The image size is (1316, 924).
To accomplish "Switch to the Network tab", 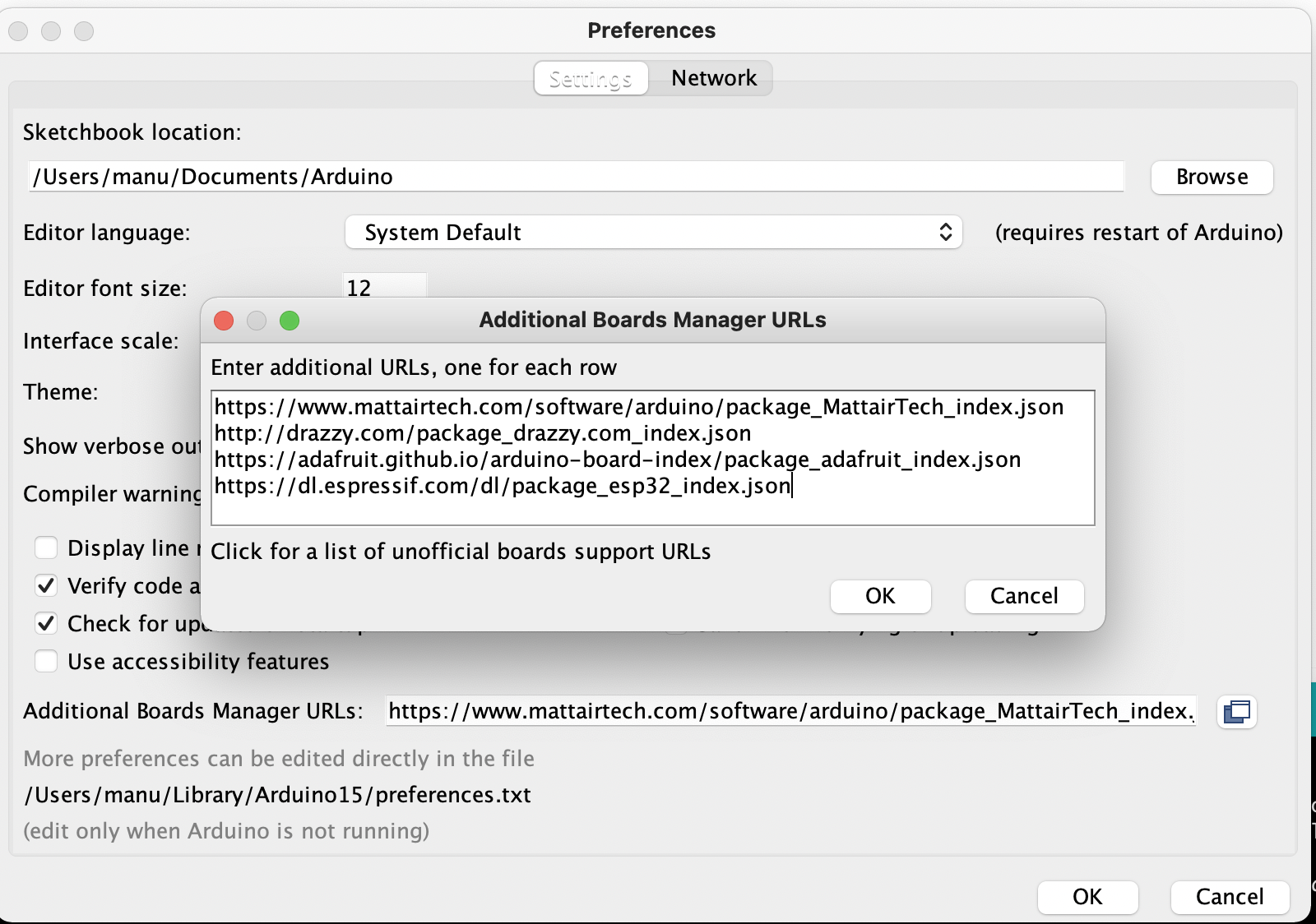I will [x=714, y=78].
